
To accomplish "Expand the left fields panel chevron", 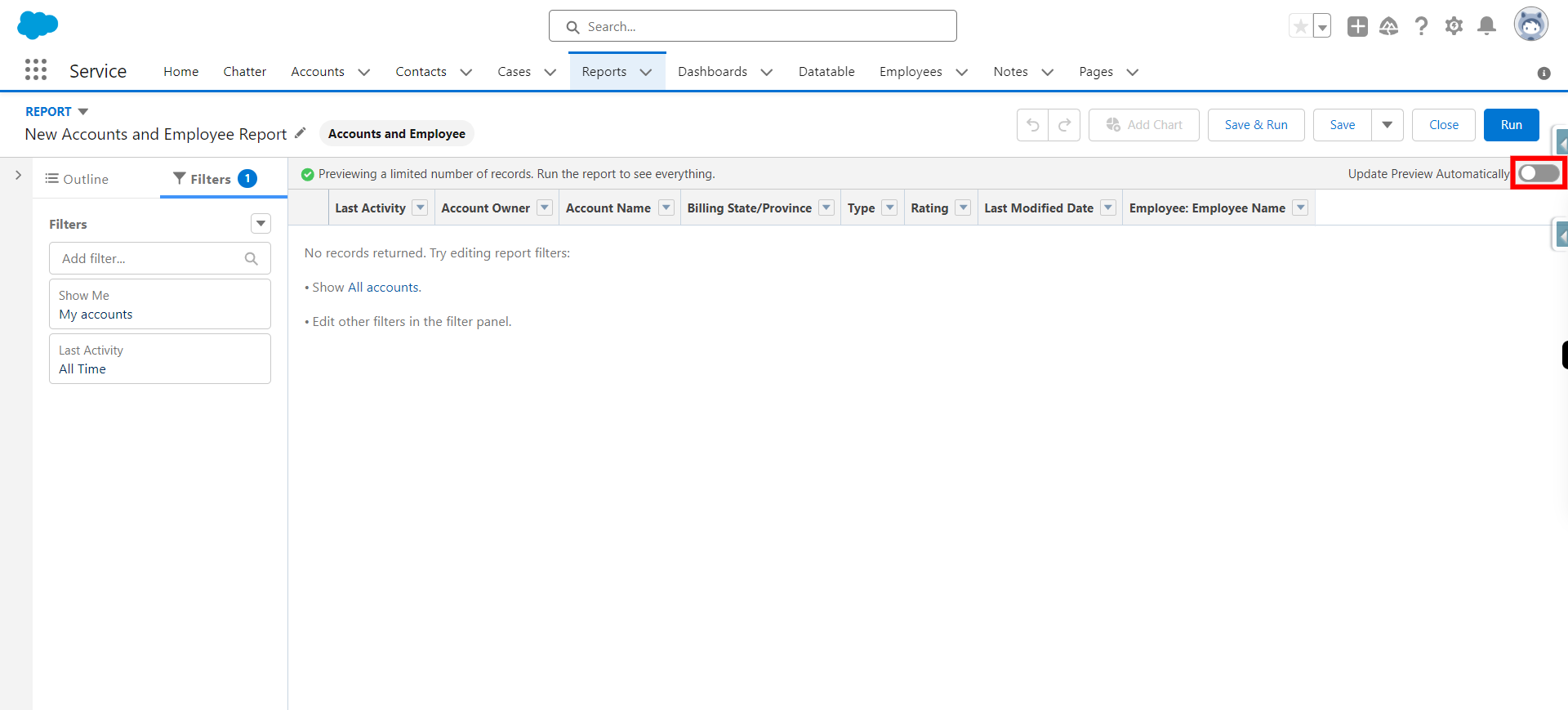I will coord(18,175).
